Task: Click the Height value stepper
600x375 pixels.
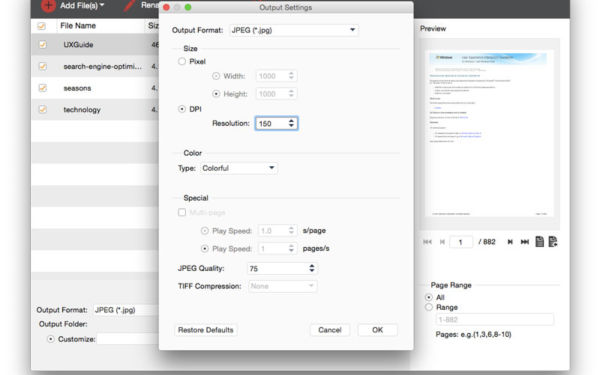Action: point(291,94)
